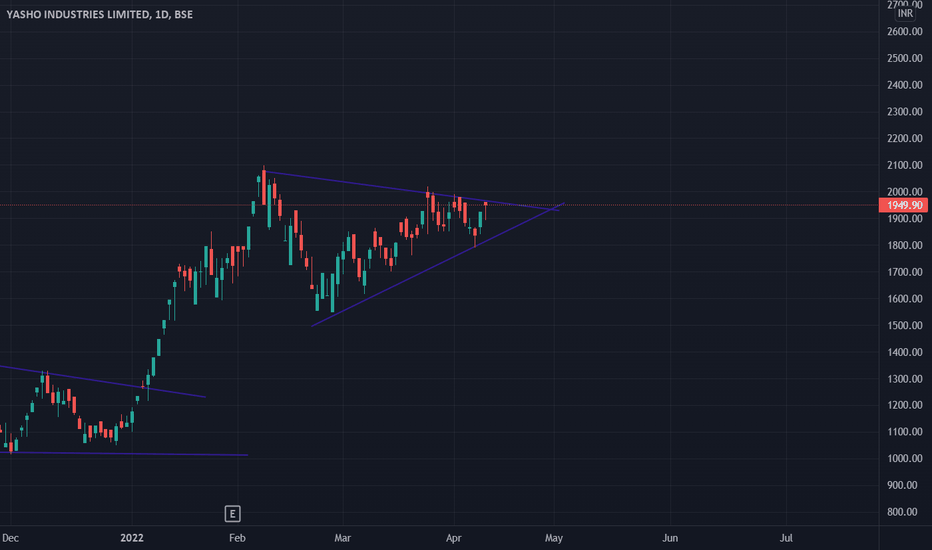932x550 pixels.
Task: Click the 1500.00 price axis label
Action: click(905, 326)
